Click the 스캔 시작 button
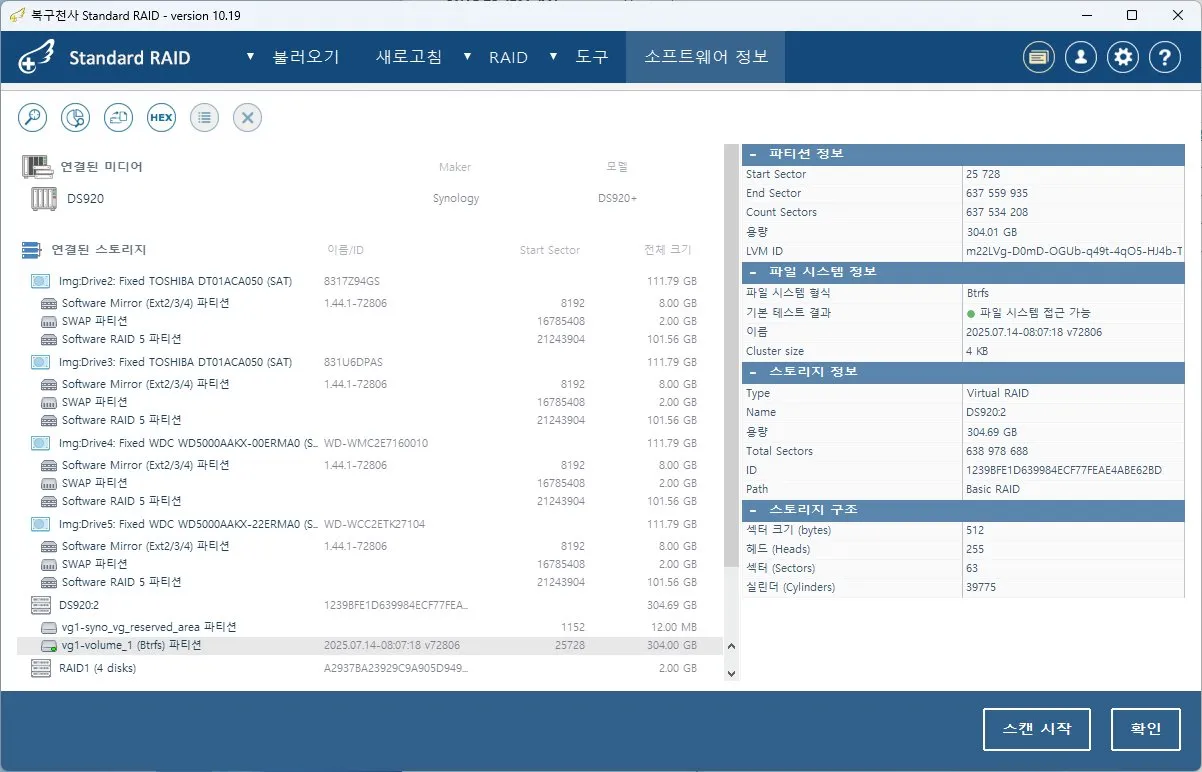The image size is (1202, 772). coord(1036,729)
